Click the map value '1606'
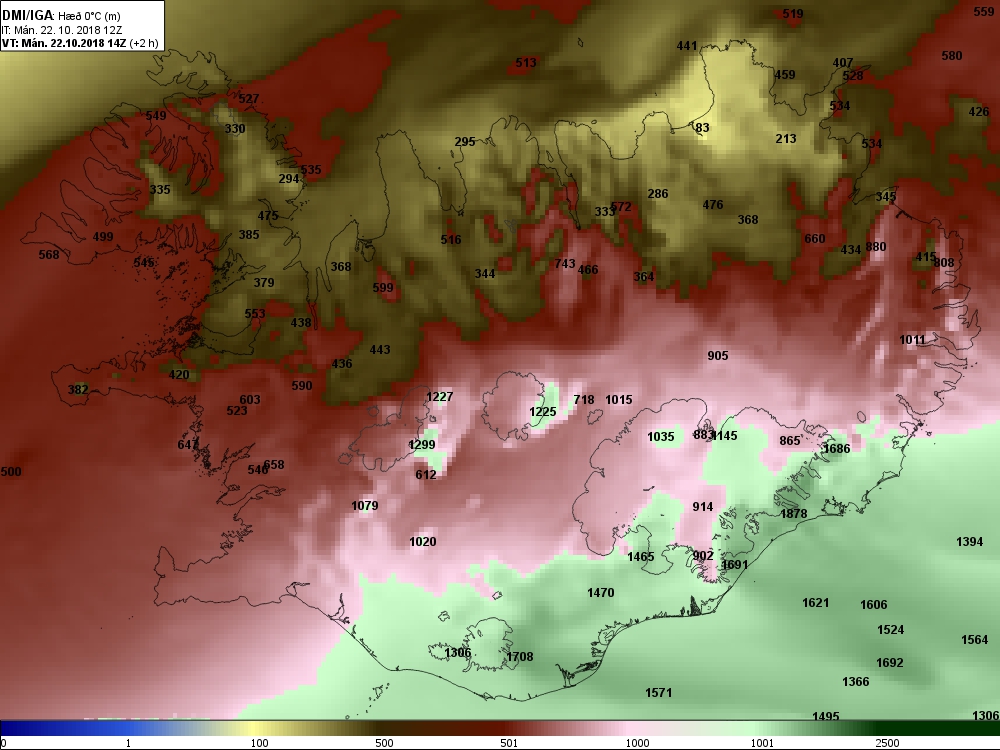This screenshot has width=1000, height=750. point(874,605)
